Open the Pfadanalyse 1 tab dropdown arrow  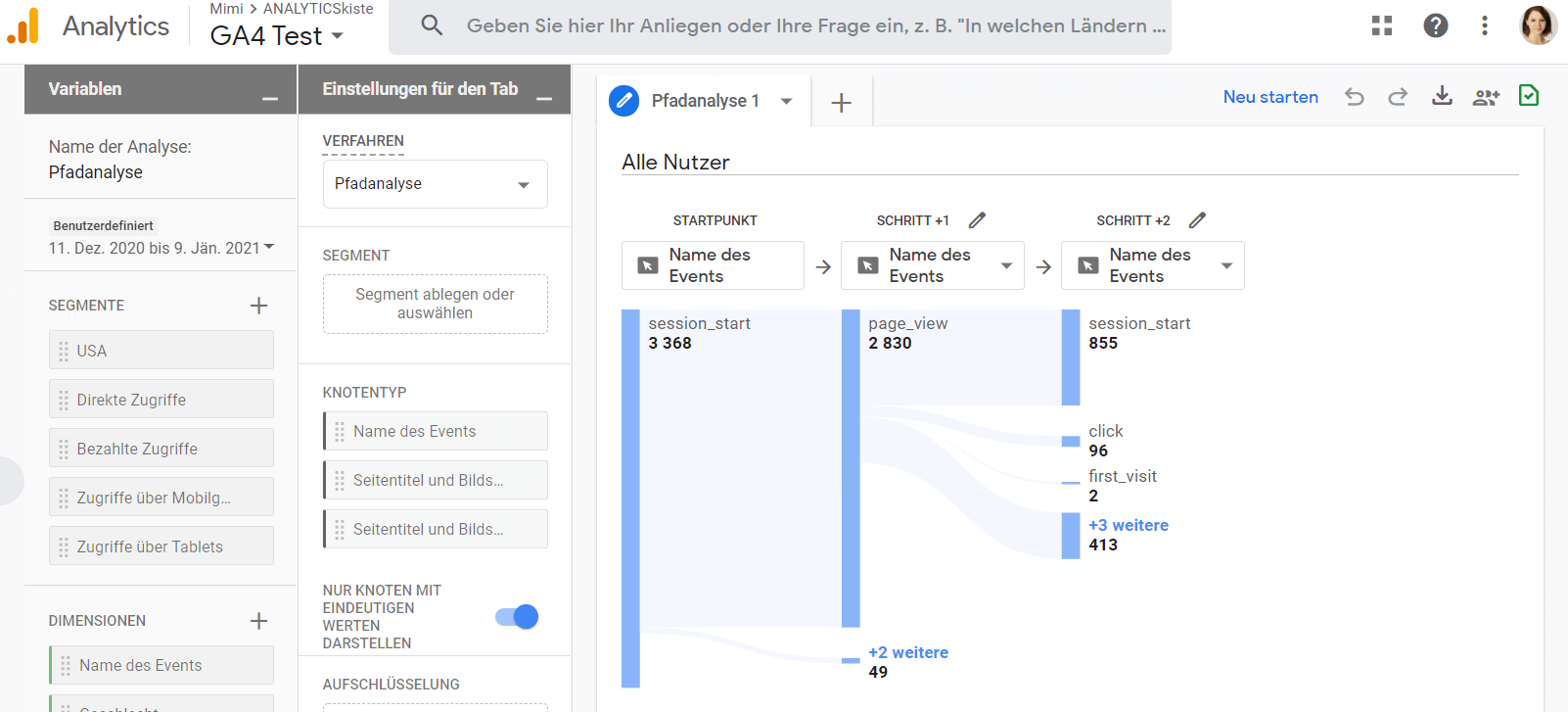point(786,101)
